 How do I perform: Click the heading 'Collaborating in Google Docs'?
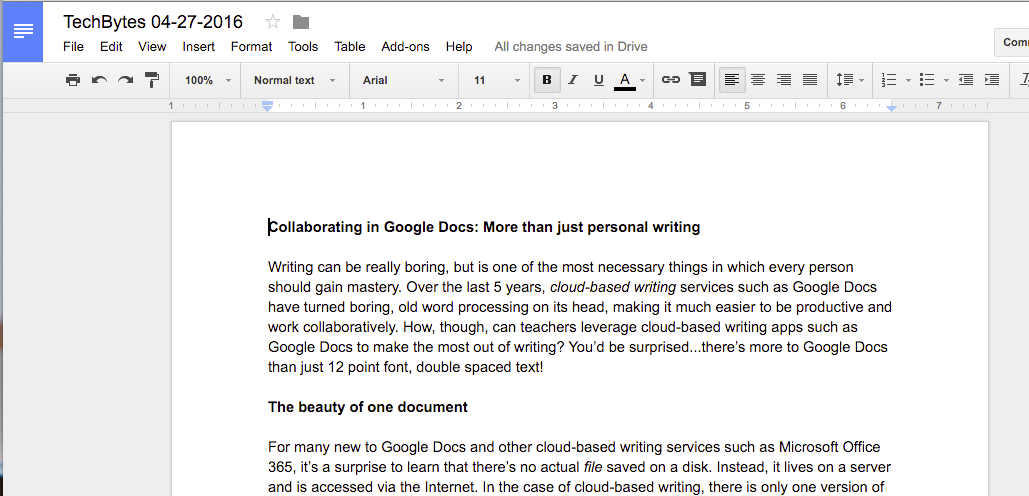point(374,228)
